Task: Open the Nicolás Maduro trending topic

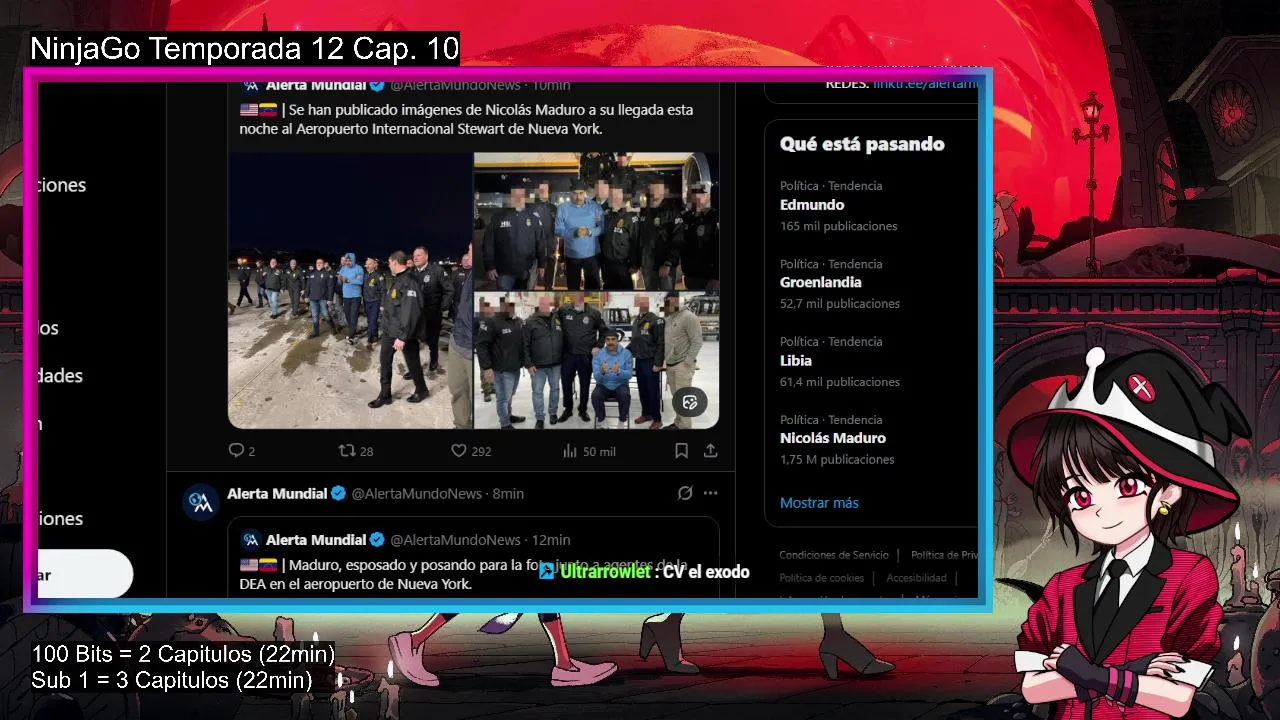Action: point(833,438)
